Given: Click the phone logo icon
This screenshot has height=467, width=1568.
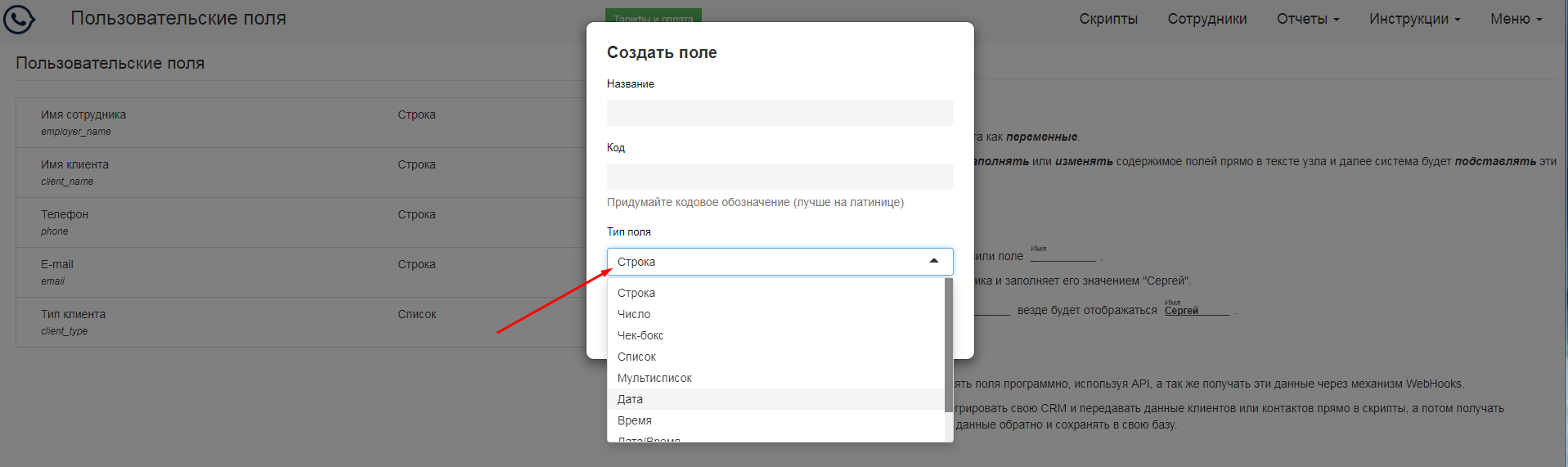Looking at the screenshot, I should [19, 19].
